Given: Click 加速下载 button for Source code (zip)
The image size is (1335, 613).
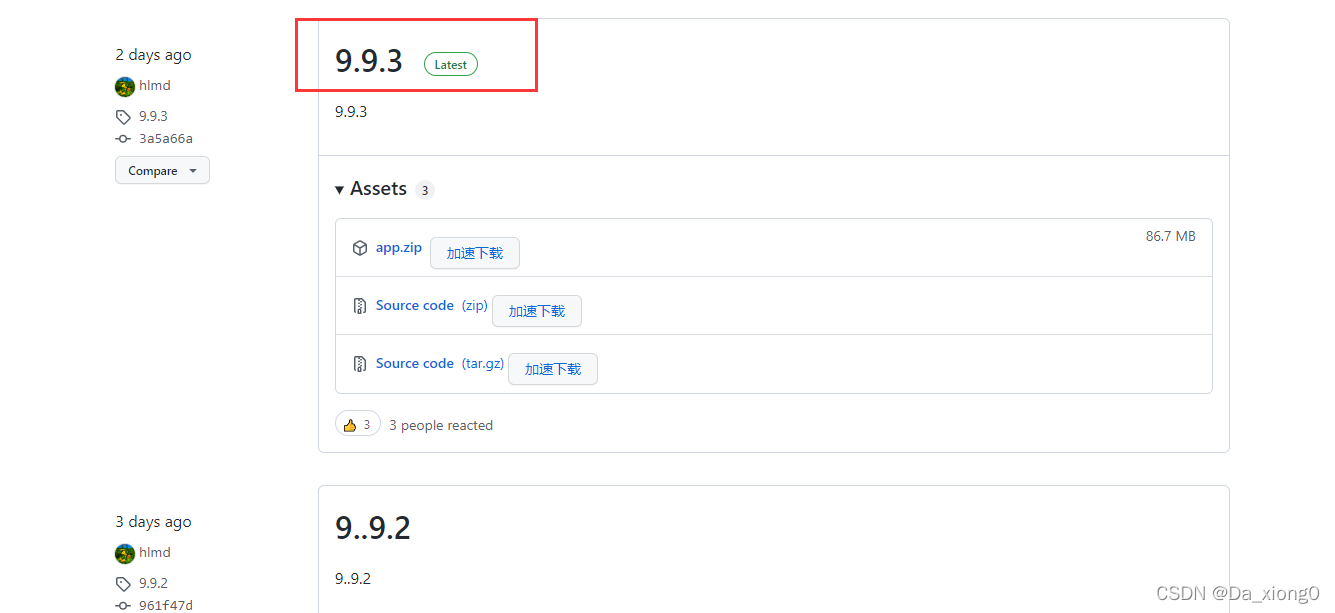Looking at the screenshot, I should tap(537, 311).
